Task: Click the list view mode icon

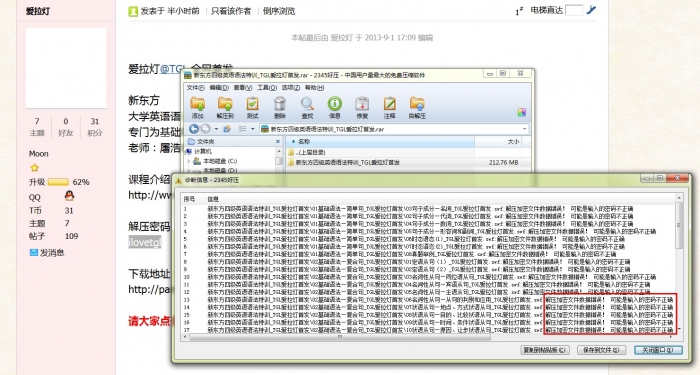Action: 242,129
